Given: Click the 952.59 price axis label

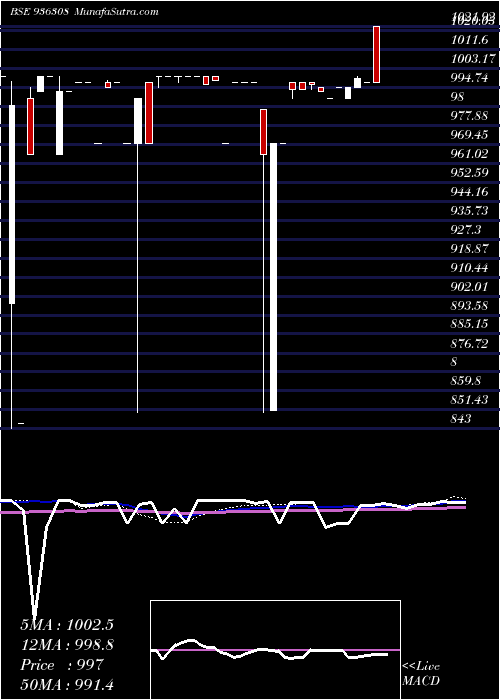Looking at the screenshot, I should [469, 172].
